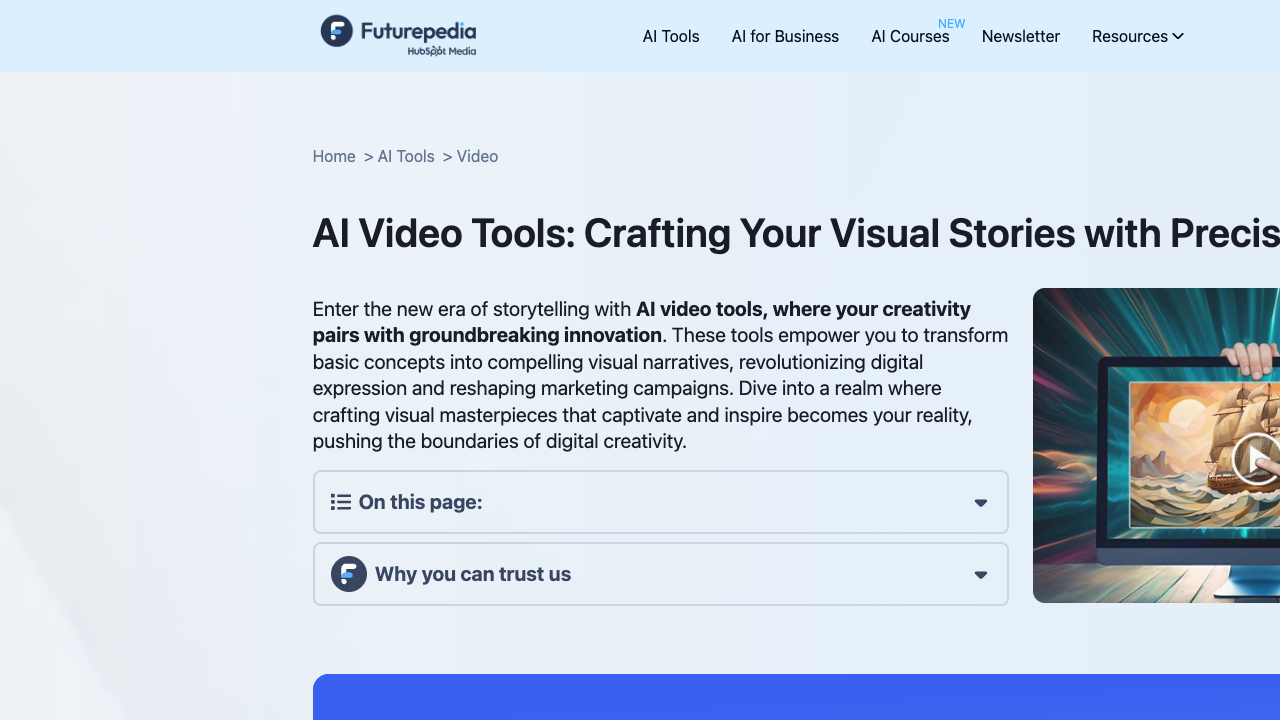
Task: Click the monitor image thumbnail
Action: tap(1156, 445)
